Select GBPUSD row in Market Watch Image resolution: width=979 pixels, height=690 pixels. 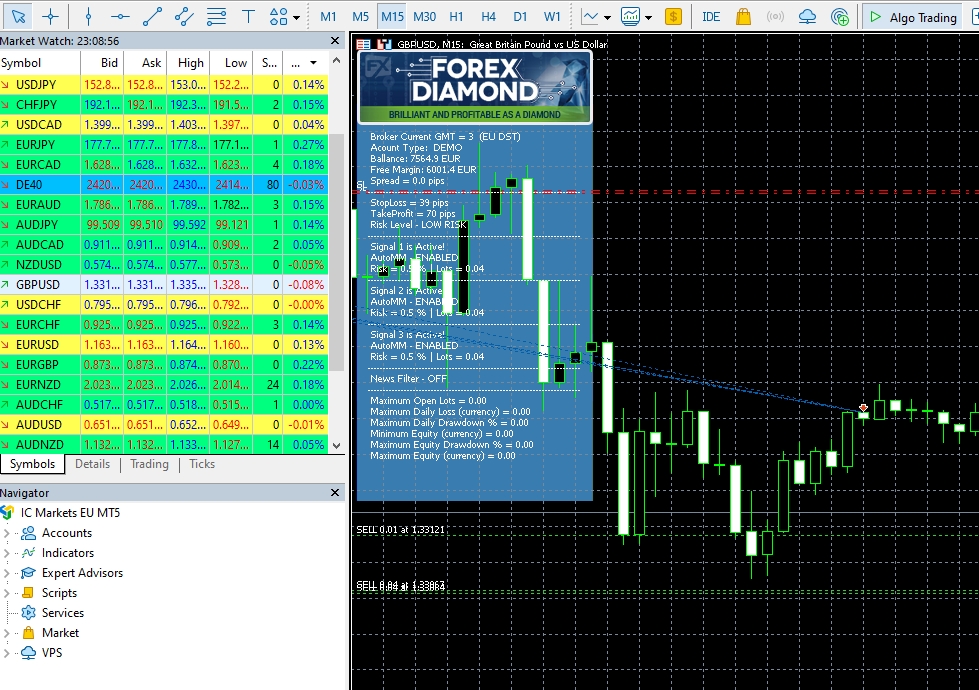coord(164,285)
